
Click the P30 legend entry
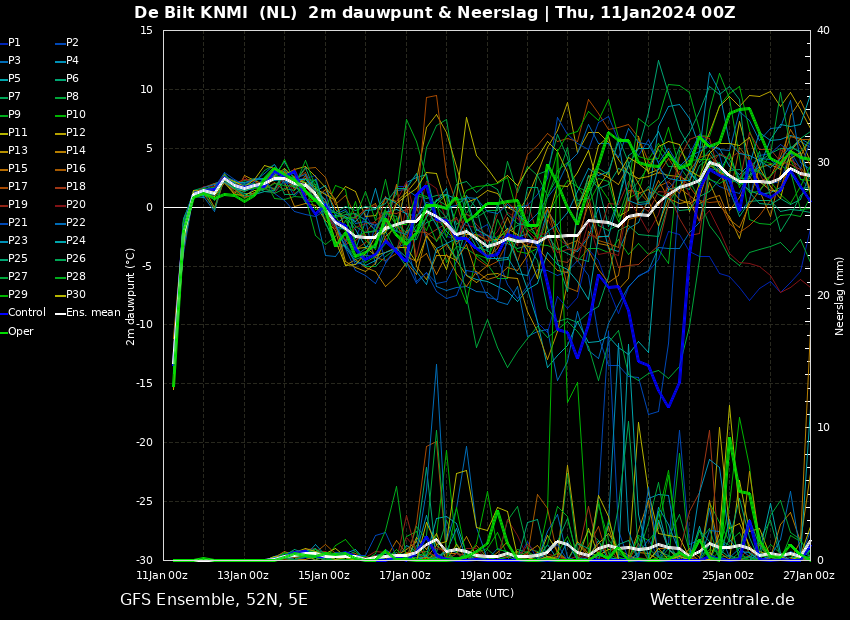pos(70,294)
